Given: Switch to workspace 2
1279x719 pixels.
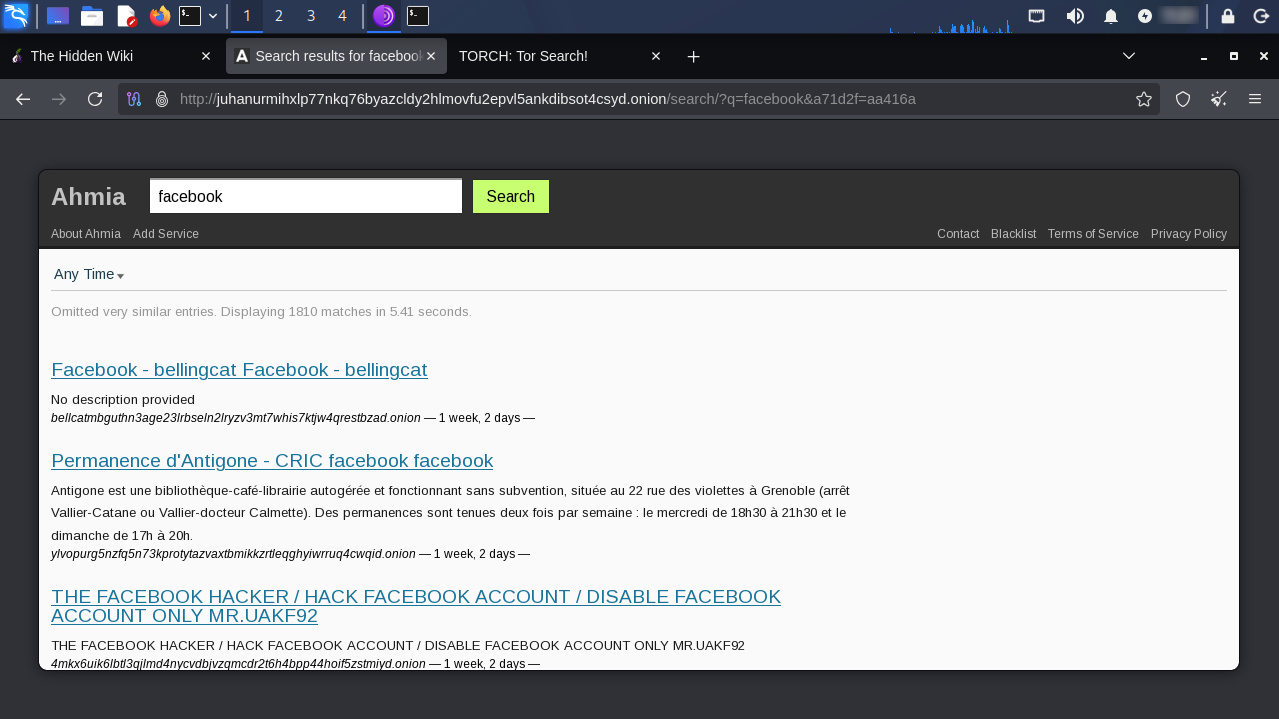Looking at the screenshot, I should pos(279,16).
